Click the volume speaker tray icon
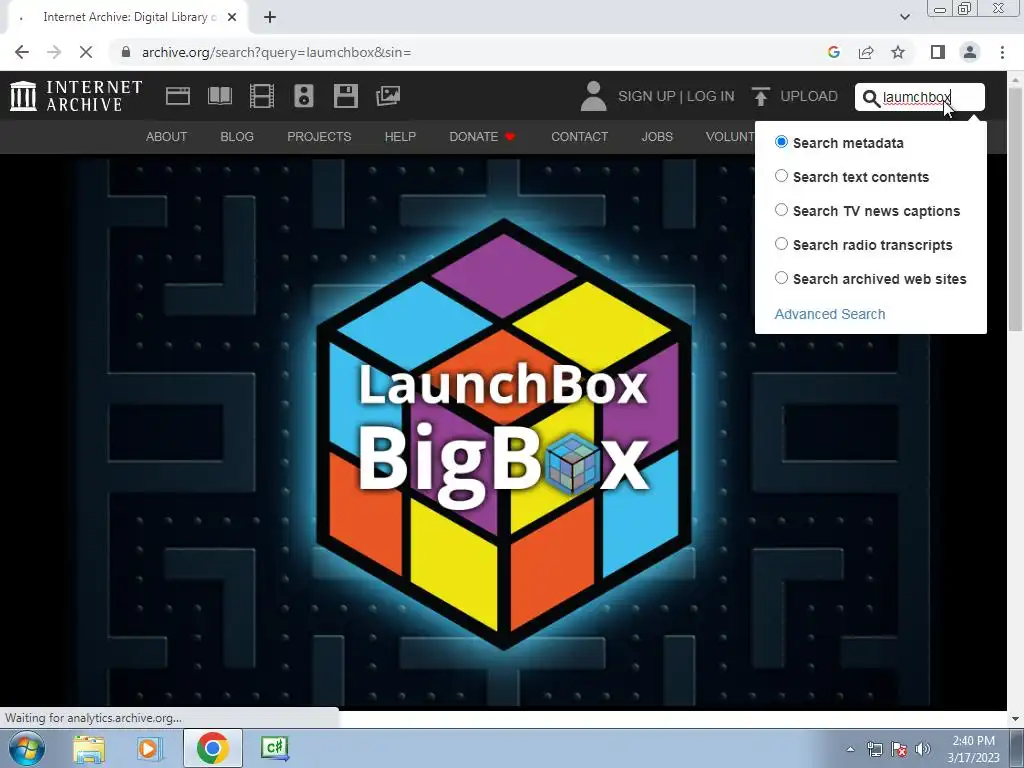This screenshot has height=768, width=1024. point(922,749)
